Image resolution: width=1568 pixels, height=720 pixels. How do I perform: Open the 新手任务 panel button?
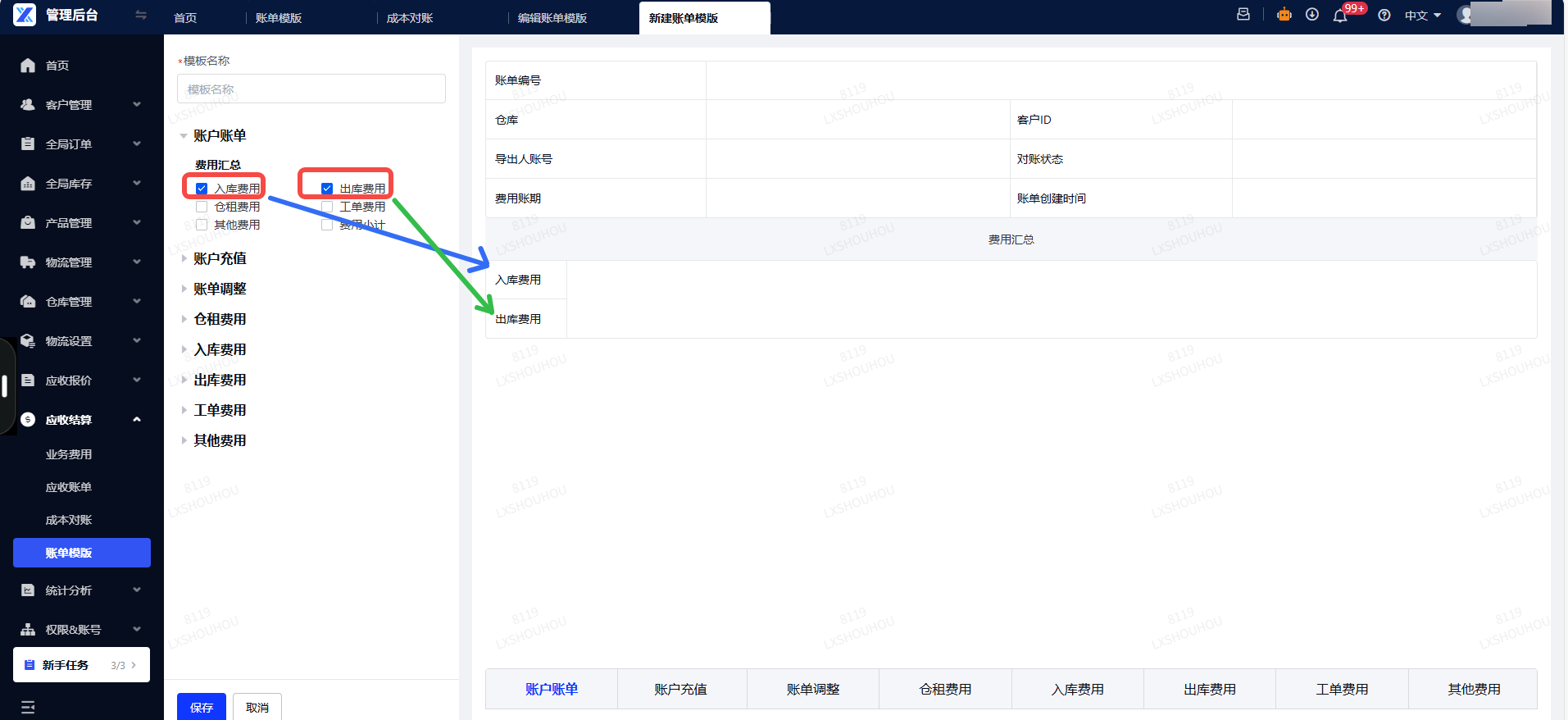[x=82, y=665]
